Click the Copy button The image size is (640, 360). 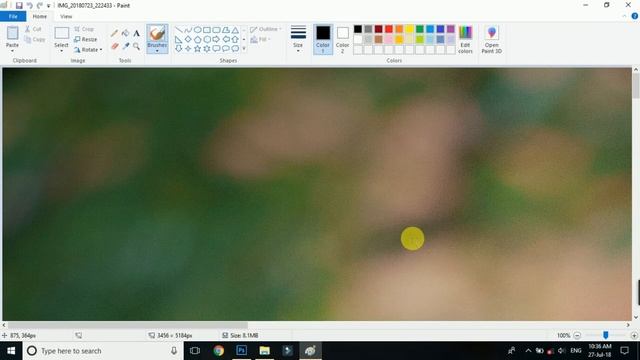tap(34, 40)
